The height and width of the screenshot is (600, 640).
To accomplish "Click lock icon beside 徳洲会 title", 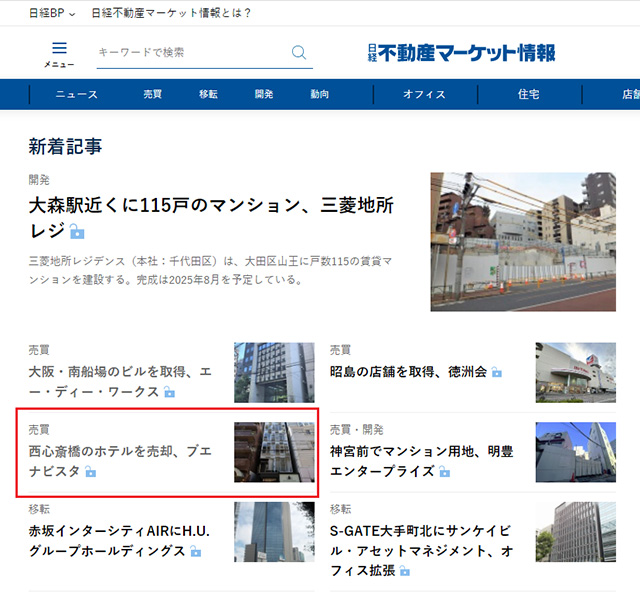I will [x=497, y=372].
